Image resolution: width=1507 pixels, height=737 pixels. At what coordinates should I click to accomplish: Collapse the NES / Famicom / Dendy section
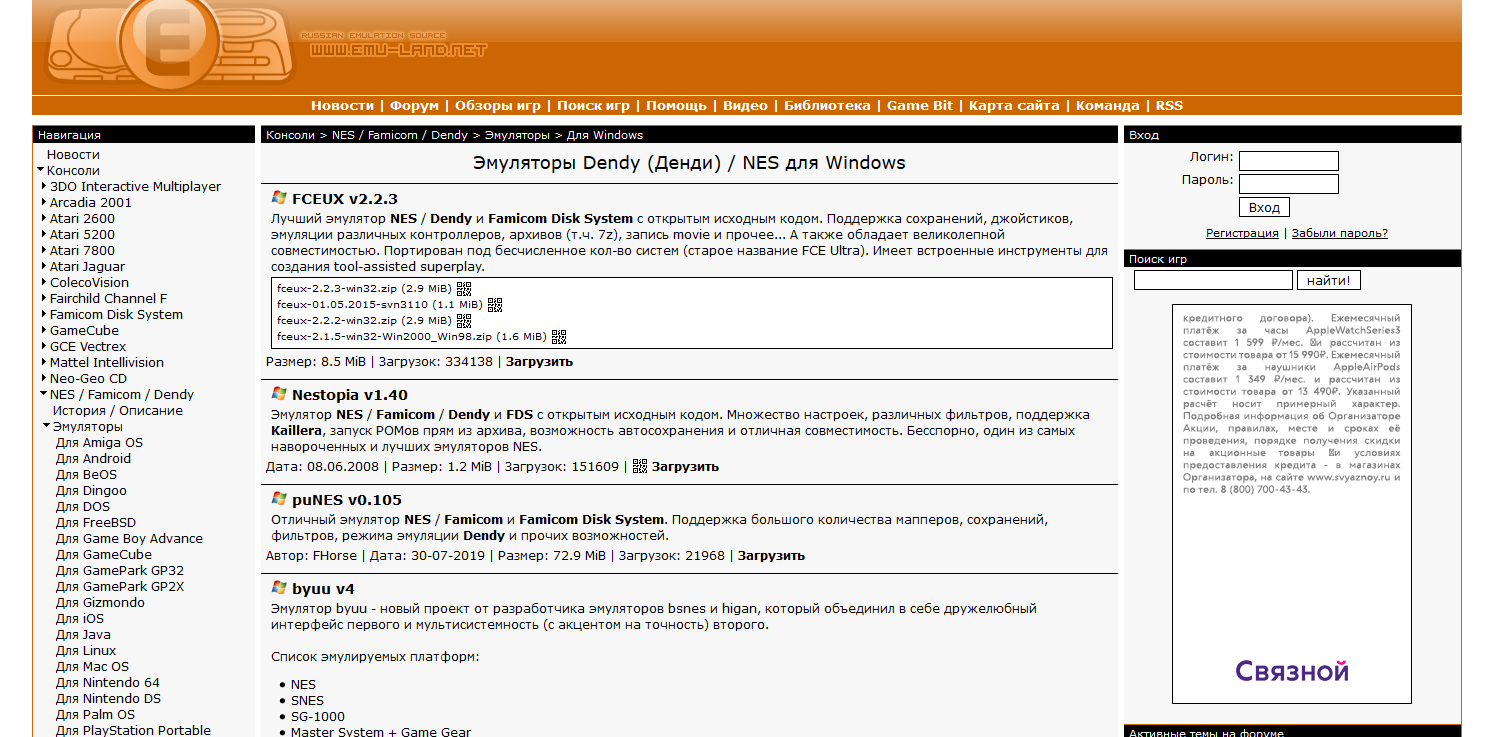[44, 394]
